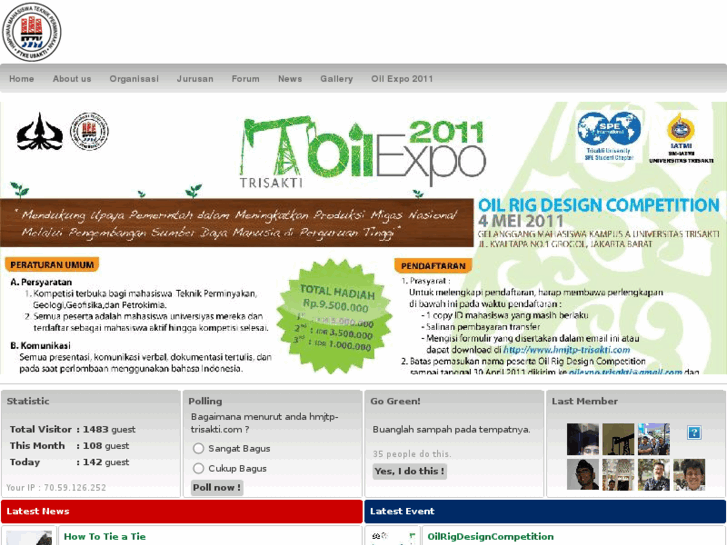Click the IATMI Universitas Trisakti logo
Image resolution: width=727 pixels, height=545 pixels.
(681, 138)
